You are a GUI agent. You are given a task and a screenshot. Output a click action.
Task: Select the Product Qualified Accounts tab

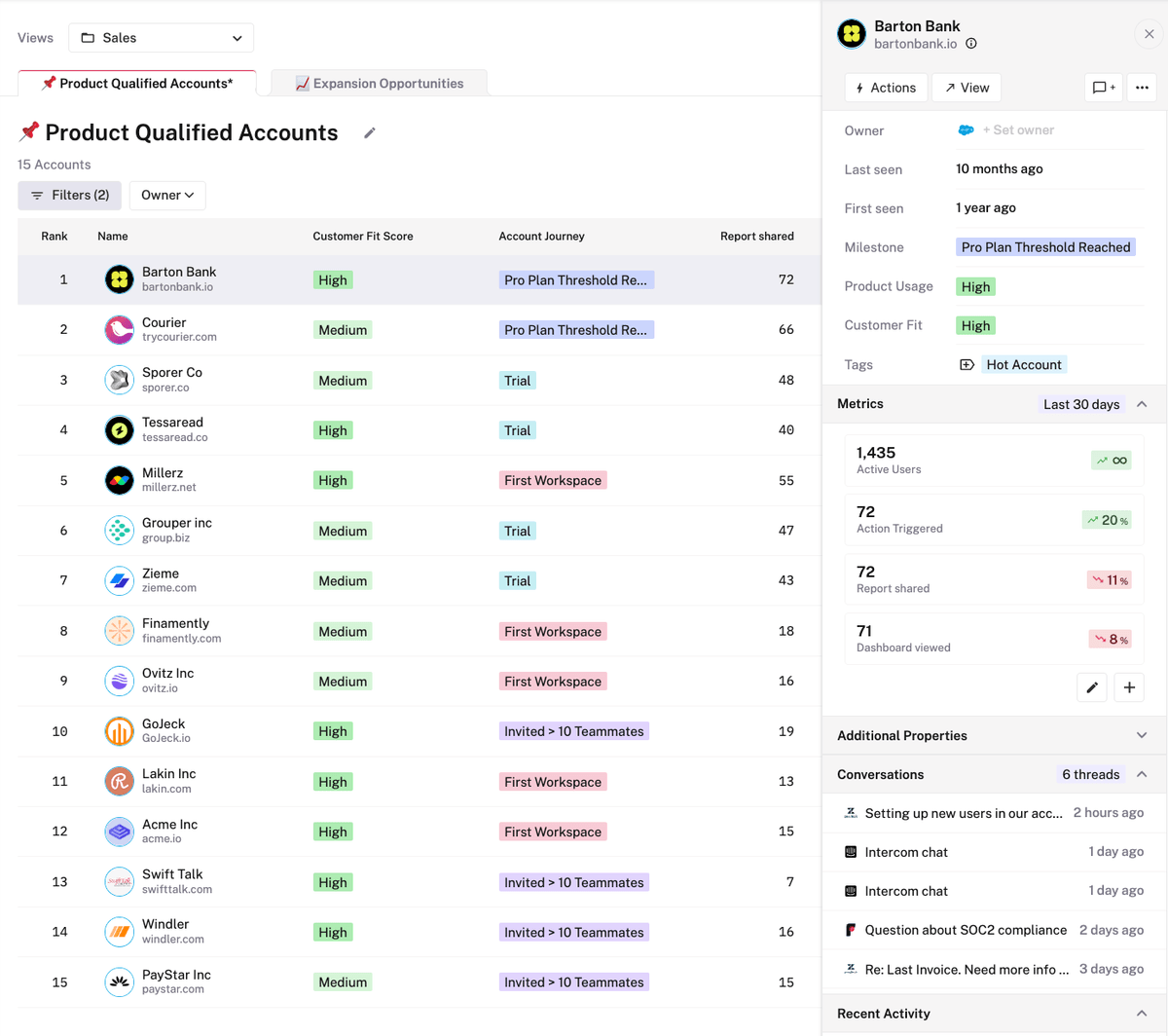pyautogui.click(x=137, y=84)
